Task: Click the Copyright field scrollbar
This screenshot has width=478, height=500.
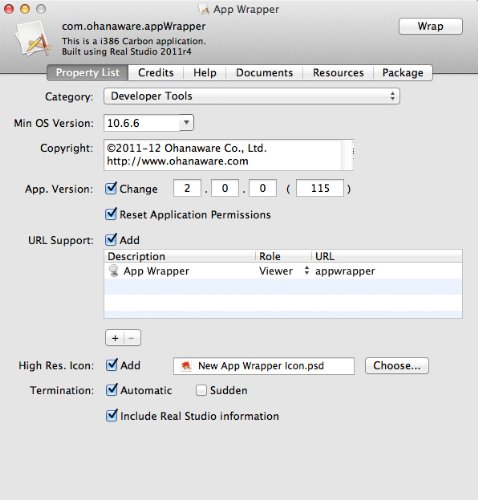Action: [348, 155]
